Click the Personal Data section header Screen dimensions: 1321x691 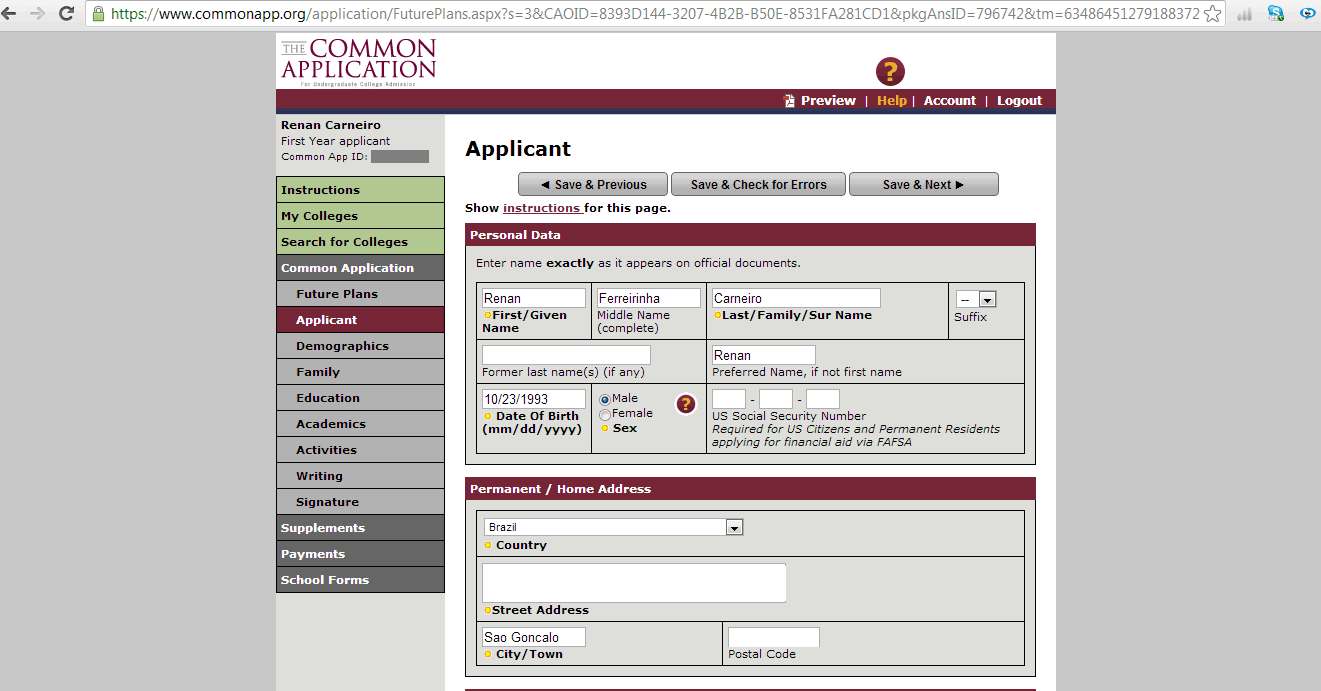pyautogui.click(x=750, y=235)
